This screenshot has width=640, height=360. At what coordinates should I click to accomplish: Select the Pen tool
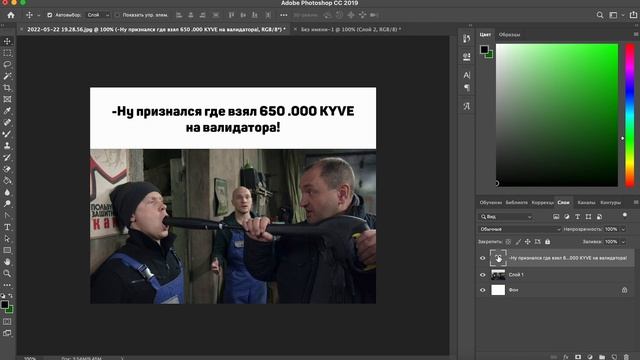[x=7, y=216]
